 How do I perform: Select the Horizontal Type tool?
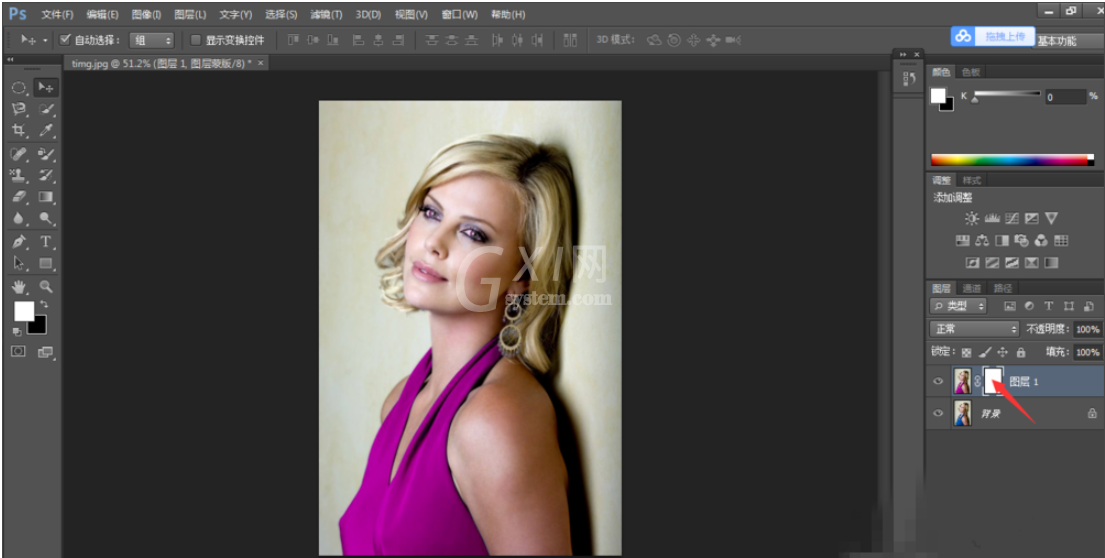pyautogui.click(x=46, y=242)
